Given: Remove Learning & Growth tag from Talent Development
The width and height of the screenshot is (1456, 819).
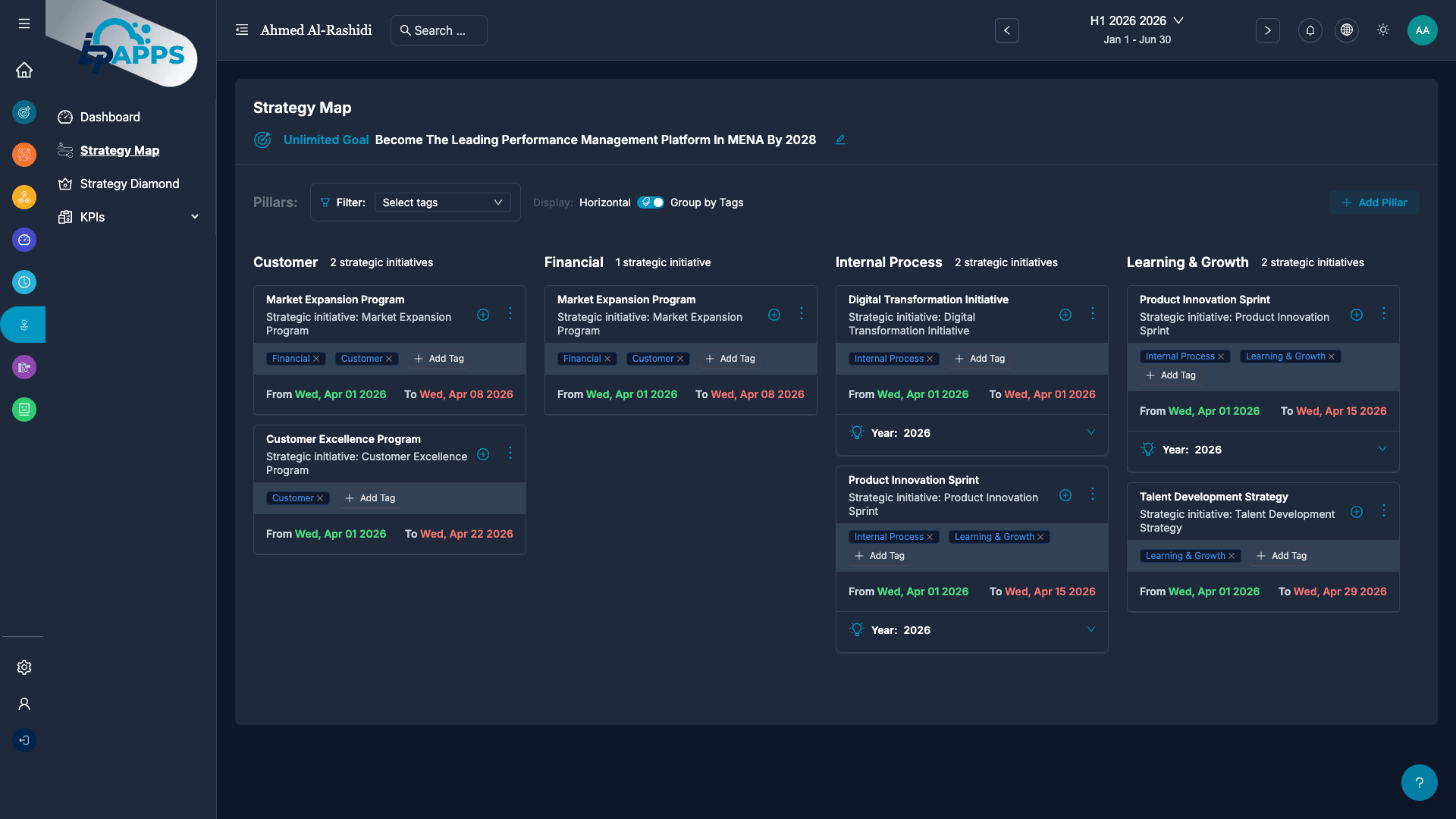Looking at the screenshot, I should [x=1232, y=557].
